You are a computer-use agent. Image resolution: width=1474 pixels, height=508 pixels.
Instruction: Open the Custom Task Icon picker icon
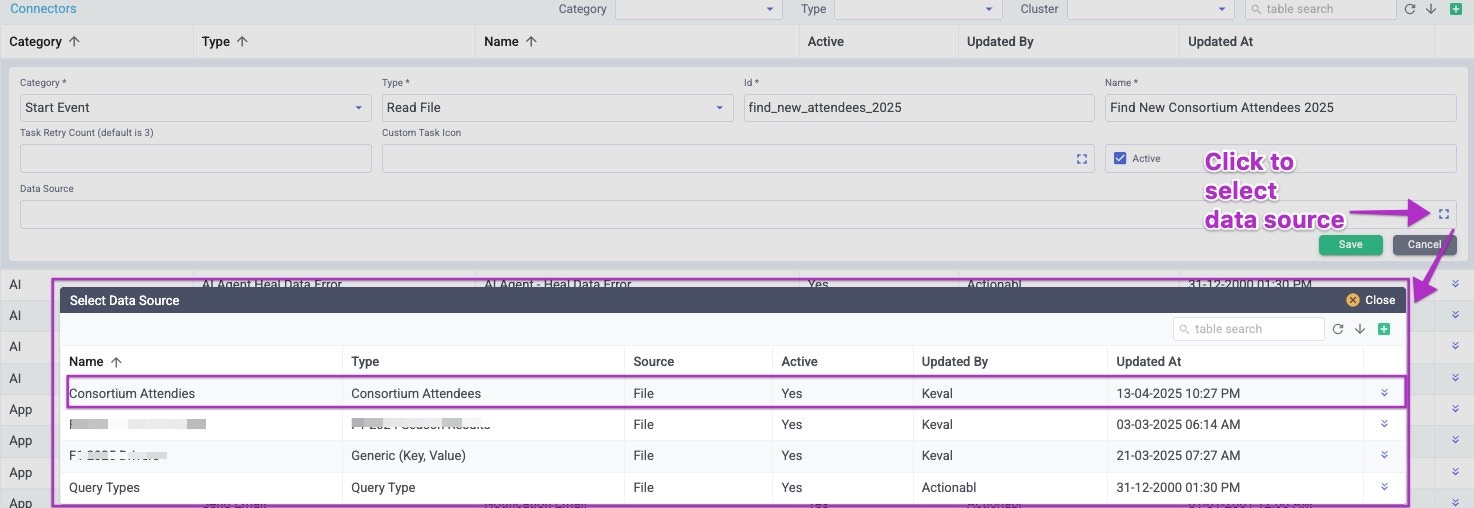(x=1082, y=159)
